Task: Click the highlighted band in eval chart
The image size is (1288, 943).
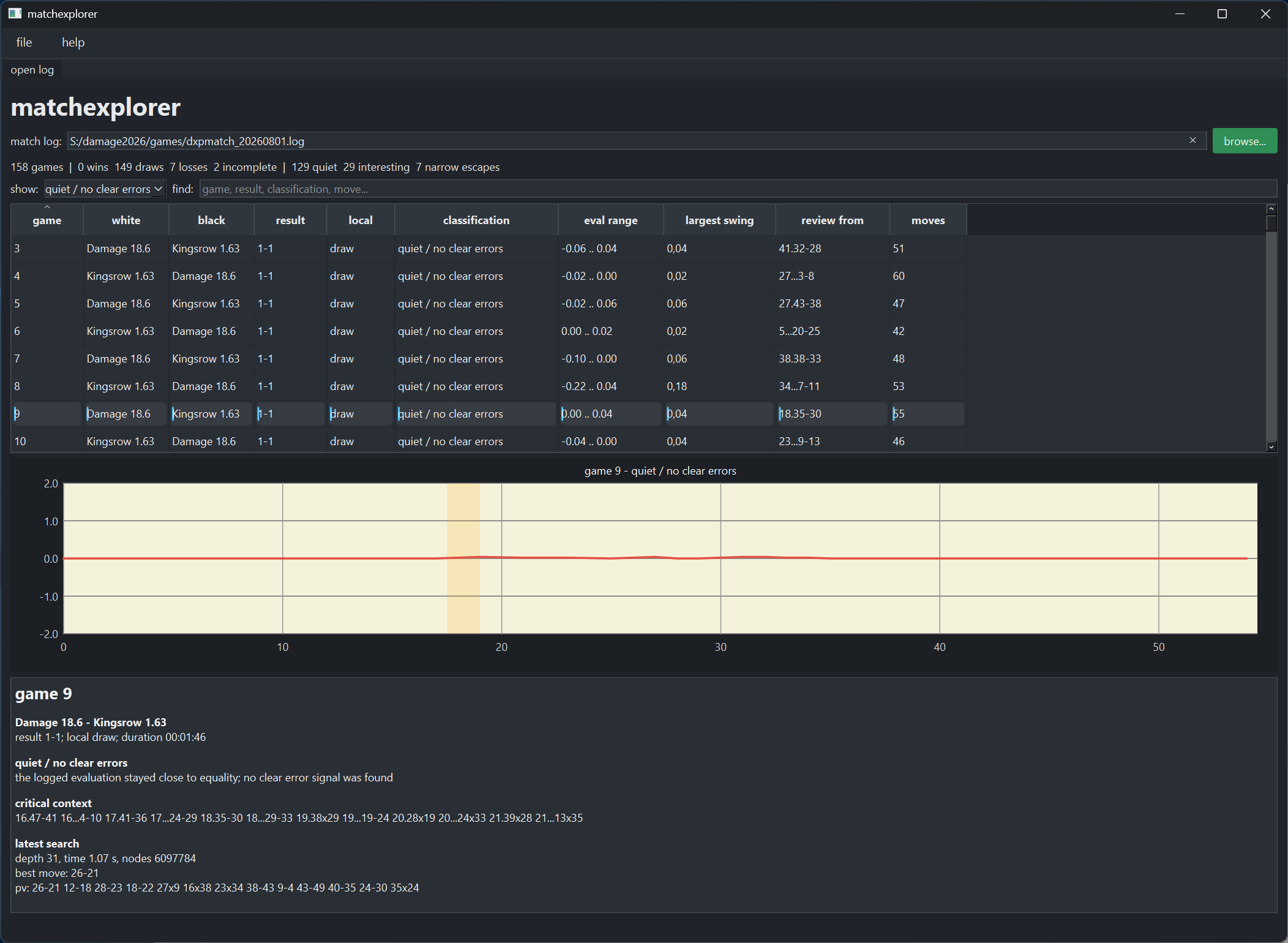Action: click(463, 558)
